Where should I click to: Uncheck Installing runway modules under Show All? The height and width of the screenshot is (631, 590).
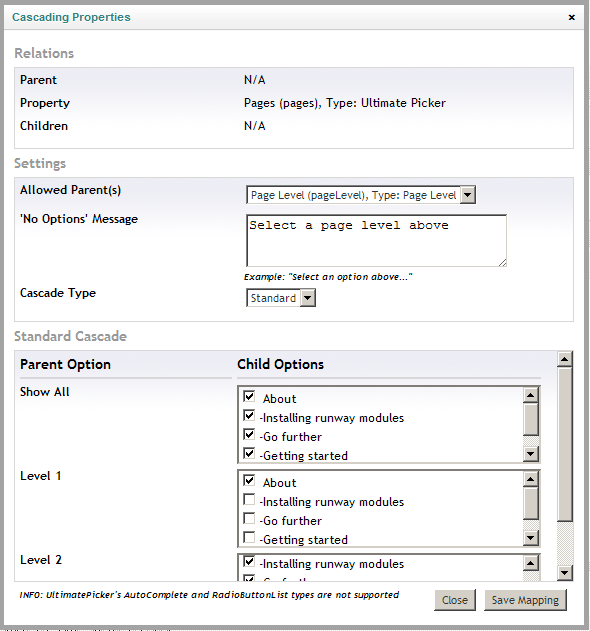click(x=249, y=416)
